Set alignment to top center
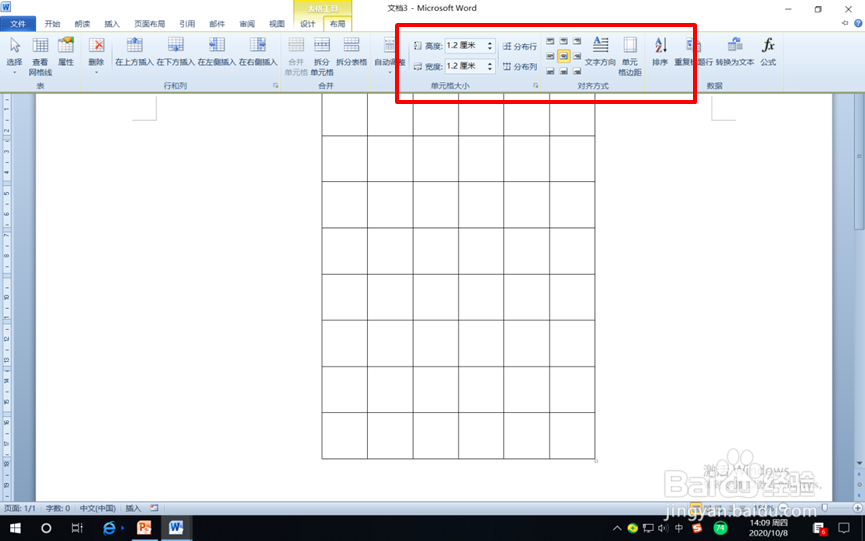 pos(563,41)
